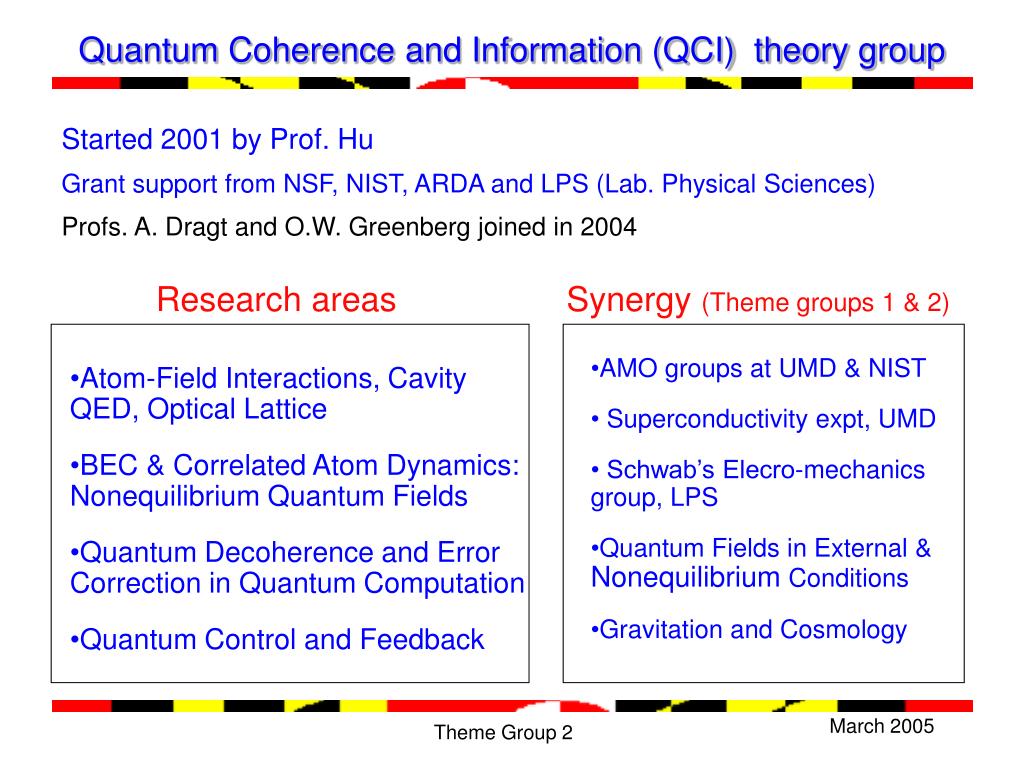Click the 'Grant support from NSF, NIST, ARDA and LPS' line
Image resolution: width=1024 pixels, height=768 pixels.
[468, 184]
